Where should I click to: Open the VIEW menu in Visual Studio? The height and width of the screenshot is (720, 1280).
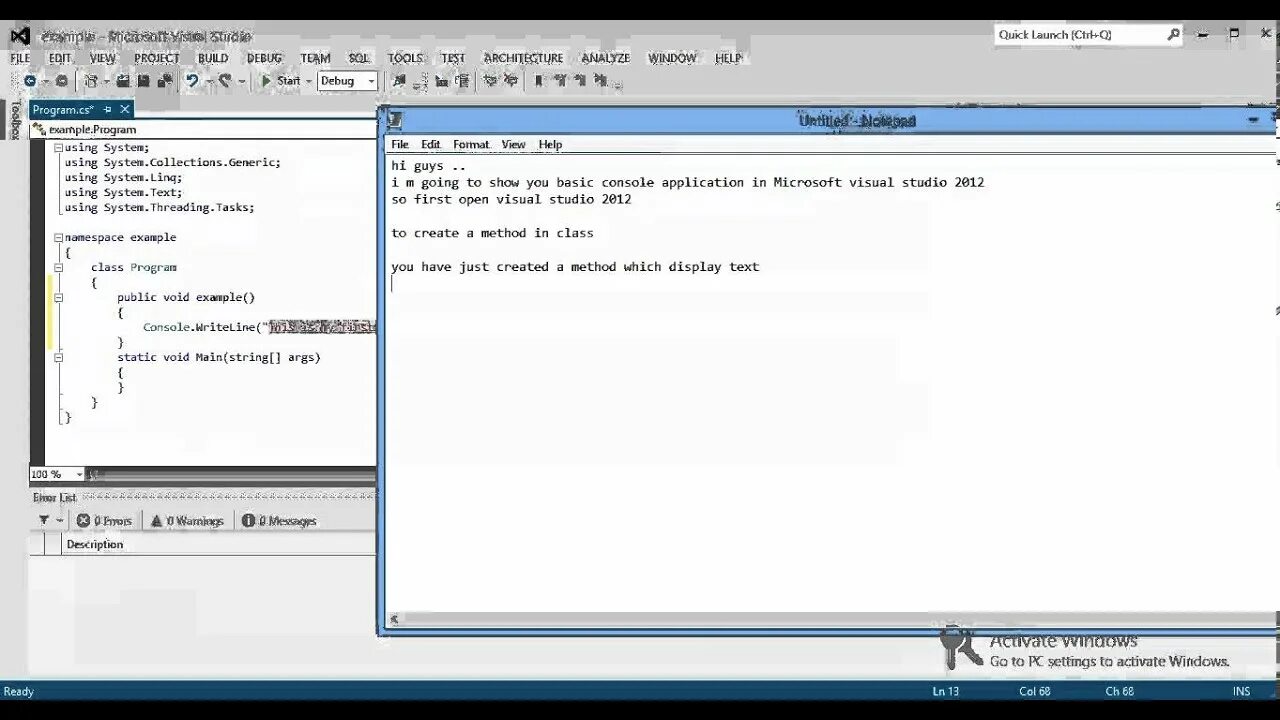[x=103, y=58]
